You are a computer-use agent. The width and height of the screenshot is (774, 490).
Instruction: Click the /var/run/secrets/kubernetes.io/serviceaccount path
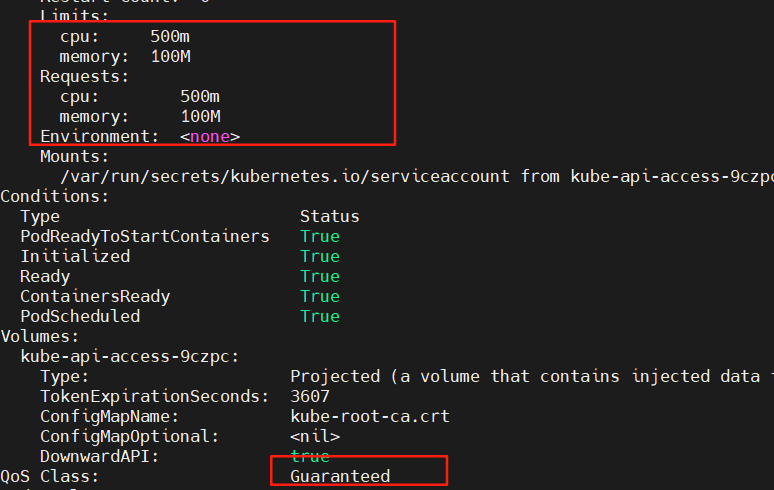tap(285, 176)
